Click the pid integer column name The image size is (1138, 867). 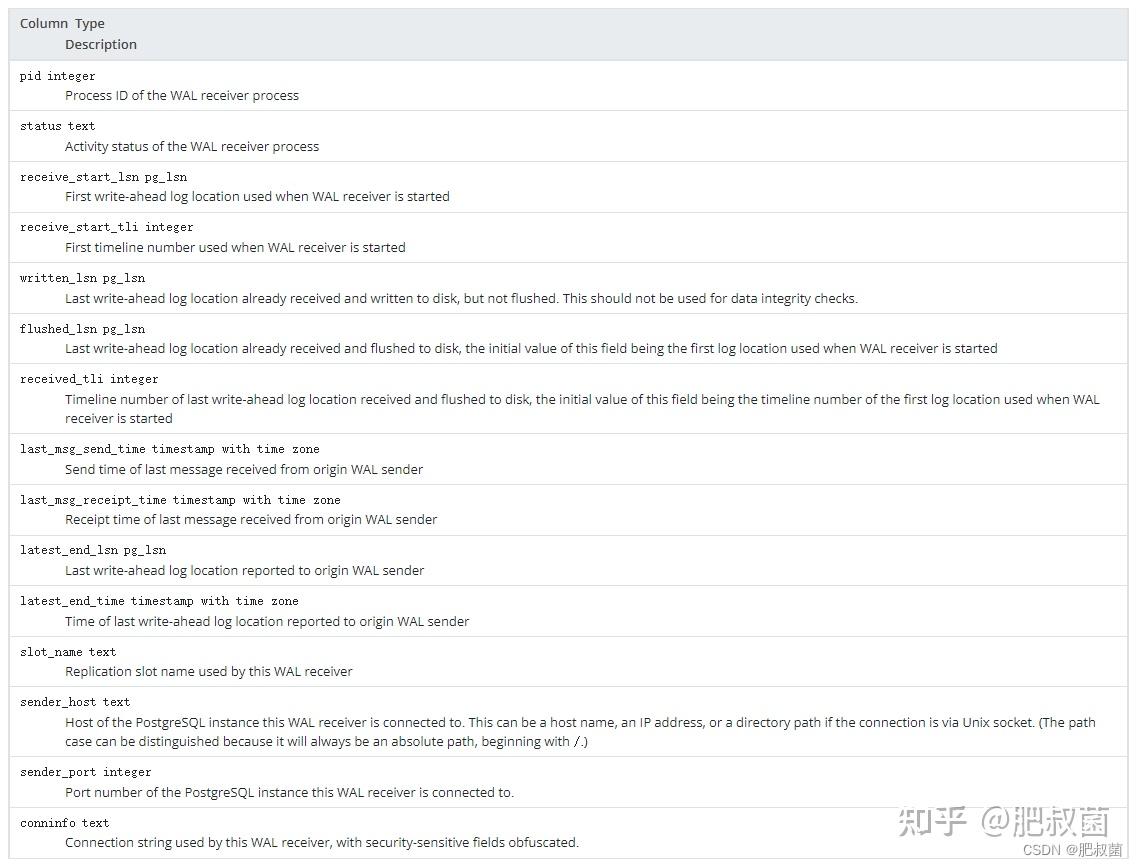(57, 75)
